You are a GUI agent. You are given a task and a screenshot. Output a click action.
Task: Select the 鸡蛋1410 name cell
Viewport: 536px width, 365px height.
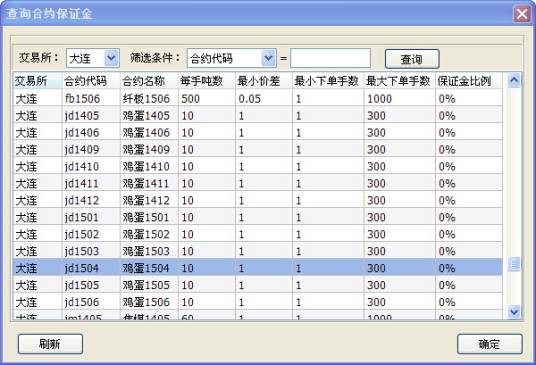click(149, 166)
